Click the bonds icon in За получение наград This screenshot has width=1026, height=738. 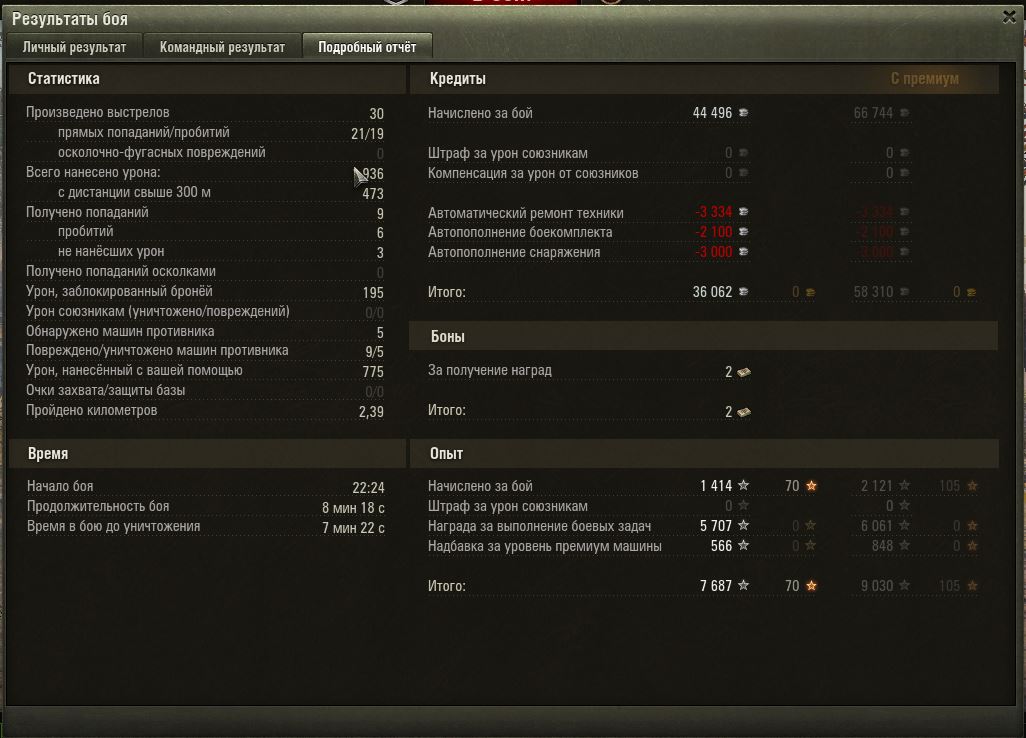click(x=744, y=372)
